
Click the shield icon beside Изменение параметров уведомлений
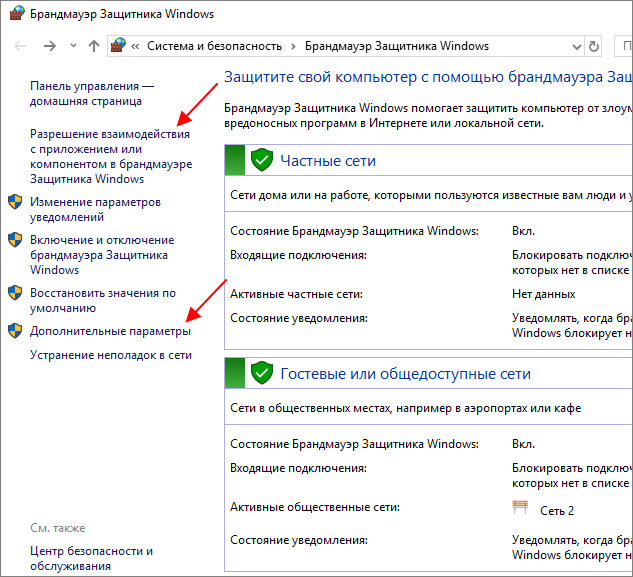(15, 201)
